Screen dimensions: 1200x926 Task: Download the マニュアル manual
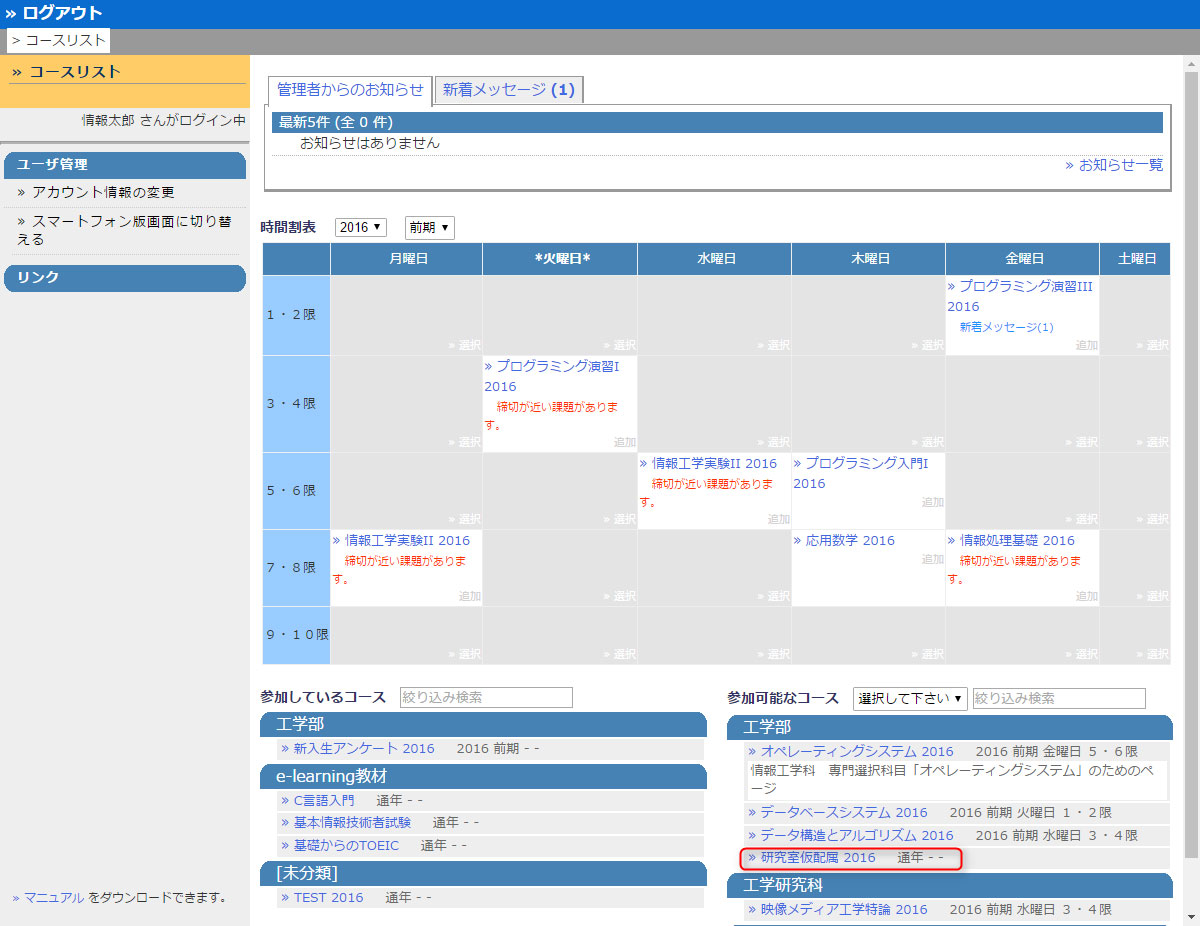[54, 897]
